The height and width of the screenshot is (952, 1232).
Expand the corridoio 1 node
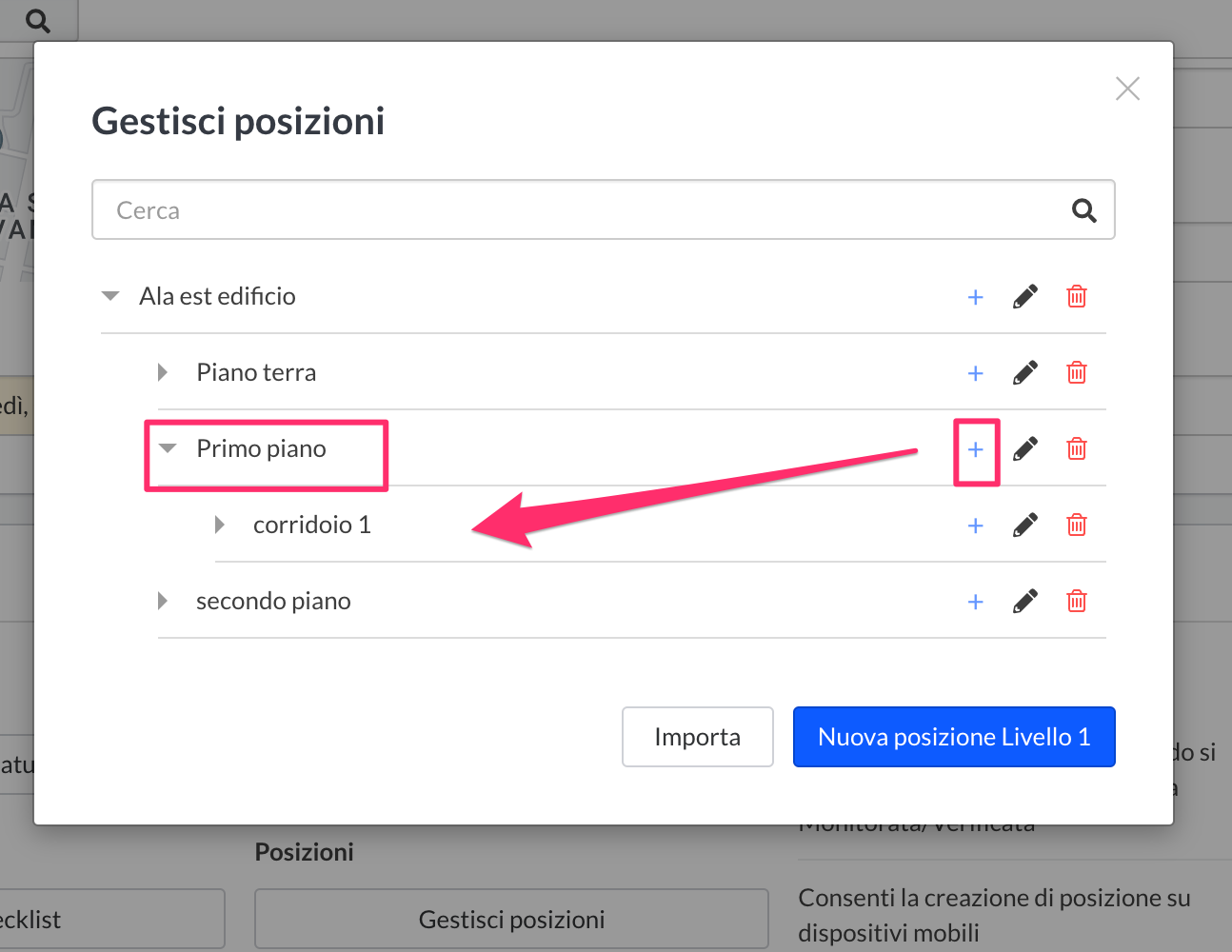click(x=220, y=525)
